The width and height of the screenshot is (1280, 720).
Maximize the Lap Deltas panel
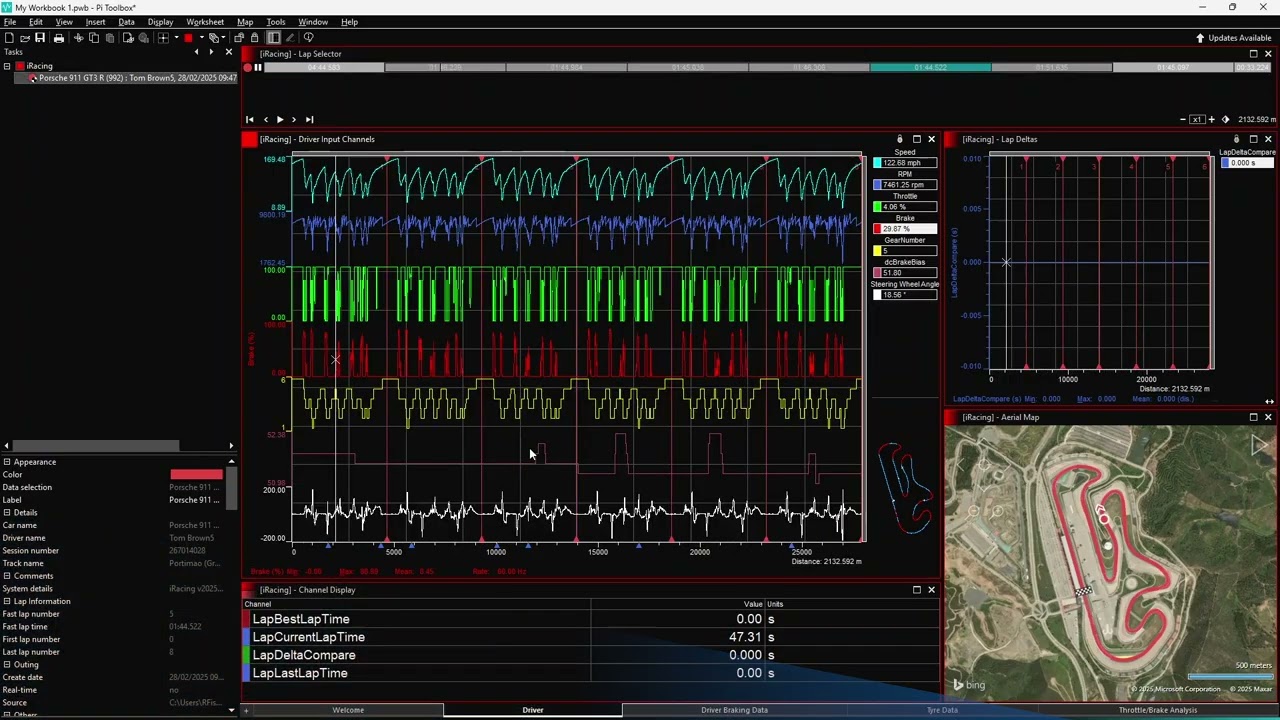[x=1253, y=139]
